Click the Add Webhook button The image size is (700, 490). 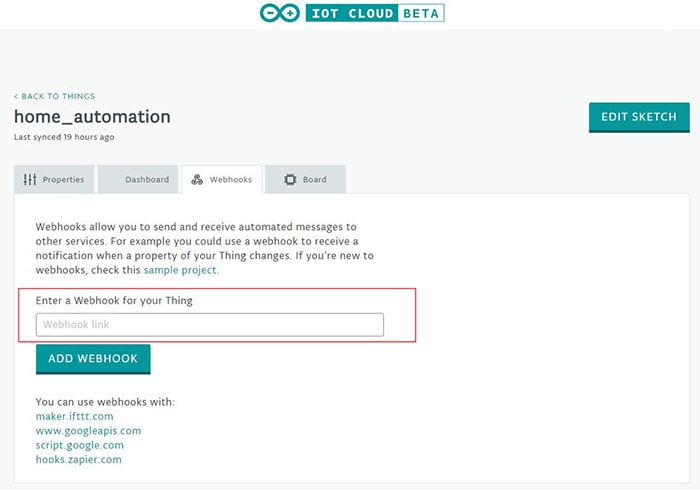pos(93,358)
